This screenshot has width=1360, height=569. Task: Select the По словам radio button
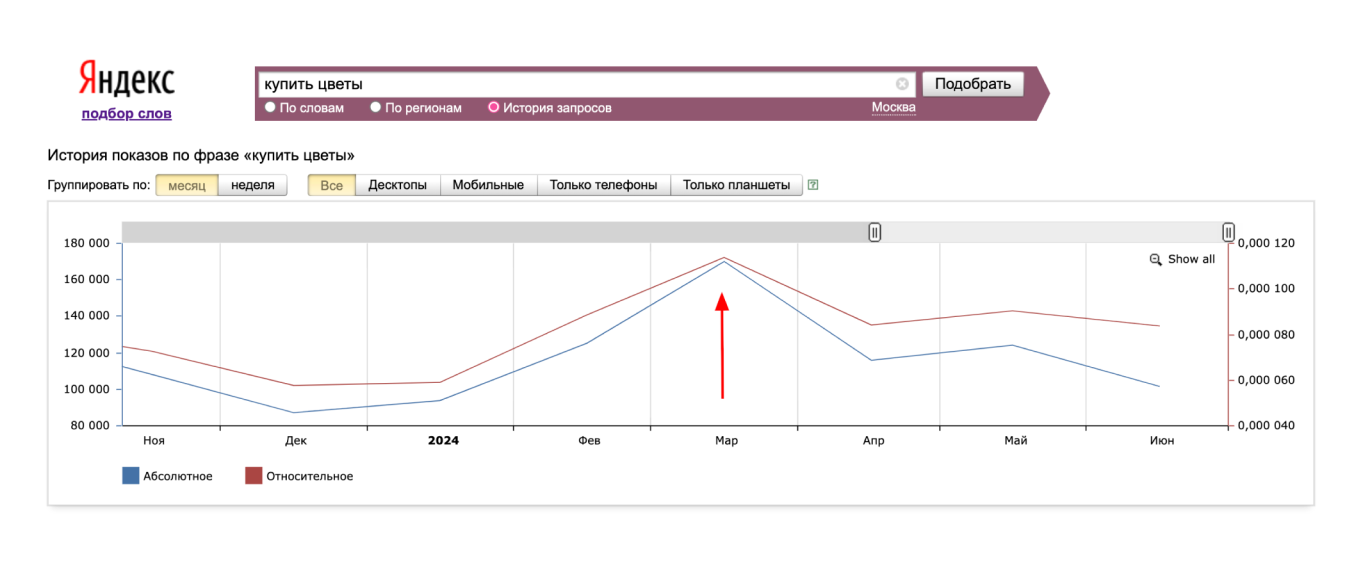click(270, 107)
